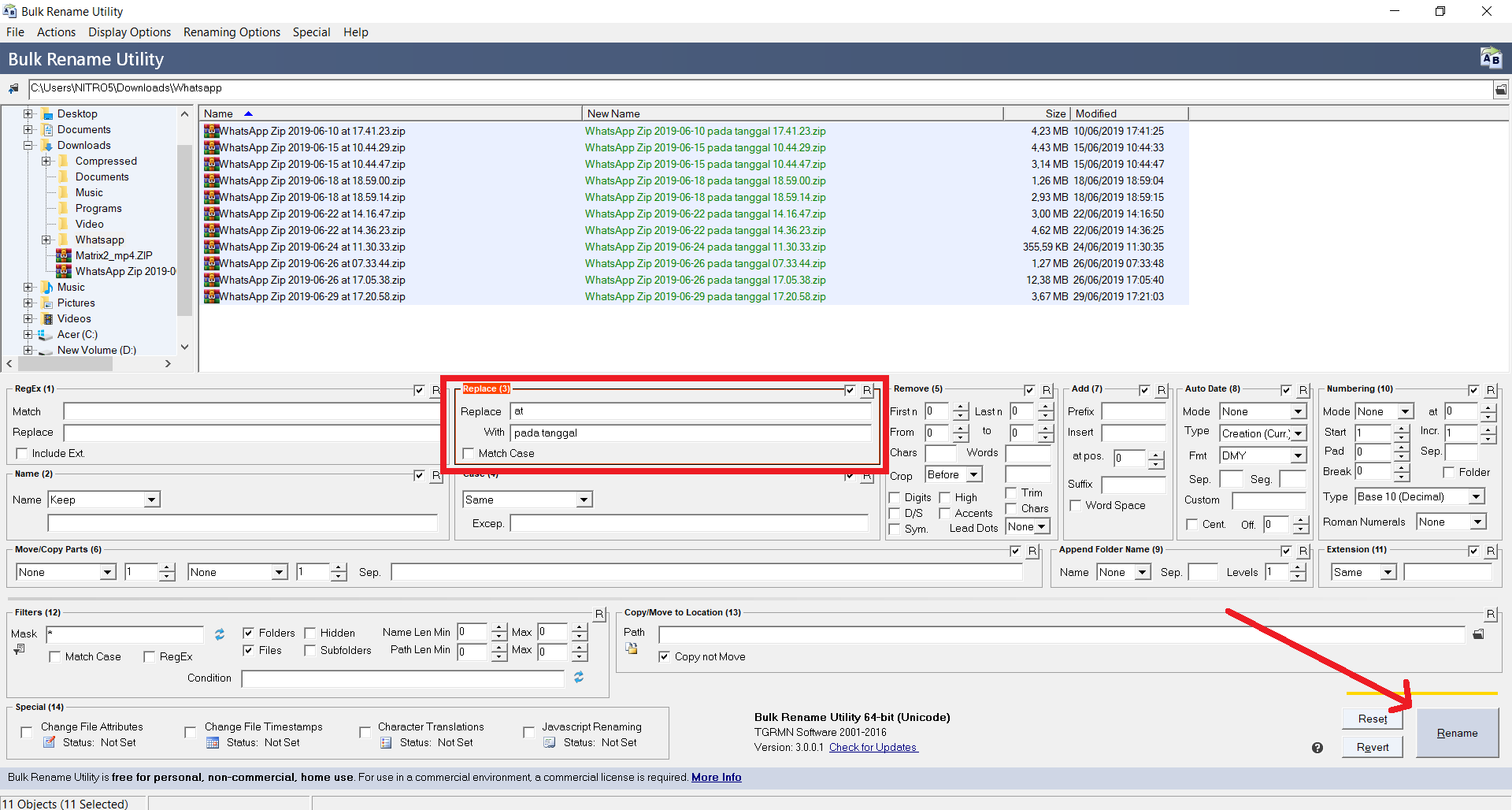Click the refresh icon beside Condition field
Screen dimensions: 1512x810
point(579,678)
